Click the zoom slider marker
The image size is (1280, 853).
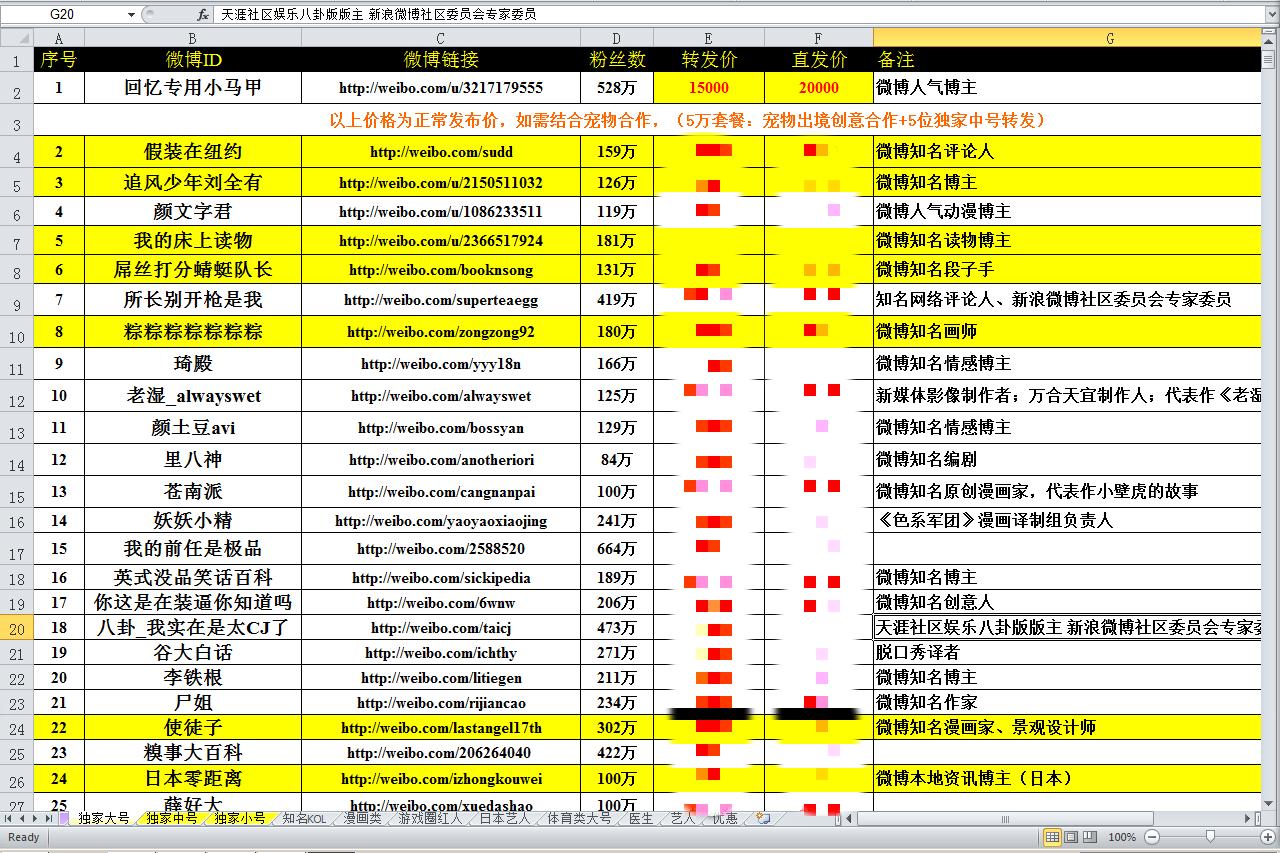tap(1210, 836)
